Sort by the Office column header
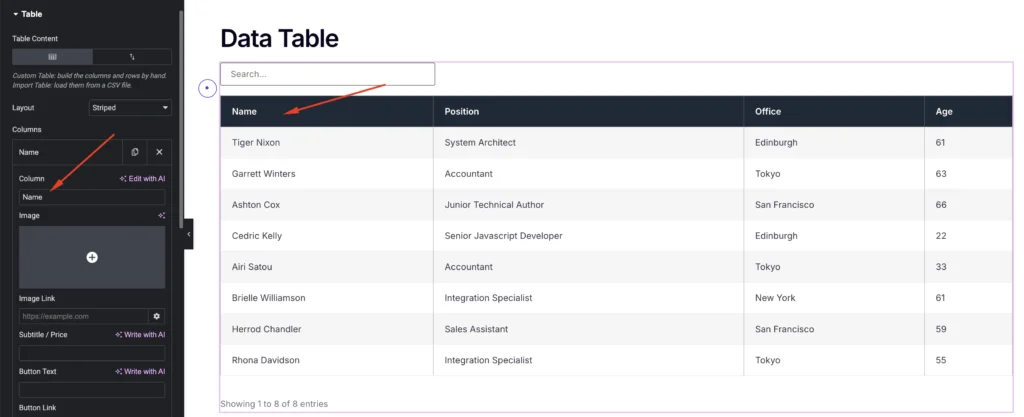1024x417 pixels. click(834, 112)
